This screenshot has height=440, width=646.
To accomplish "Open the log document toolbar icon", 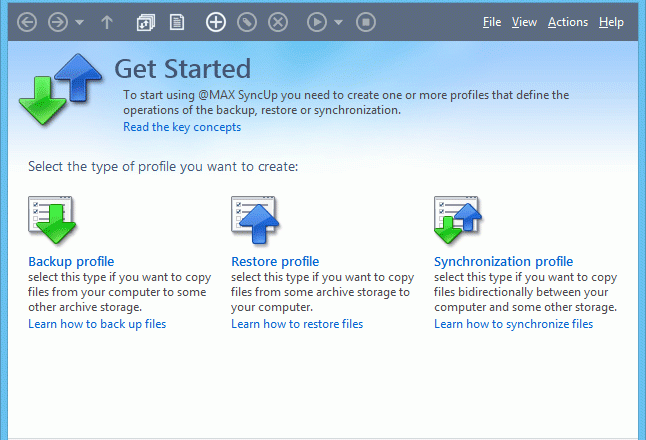I will tap(177, 22).
